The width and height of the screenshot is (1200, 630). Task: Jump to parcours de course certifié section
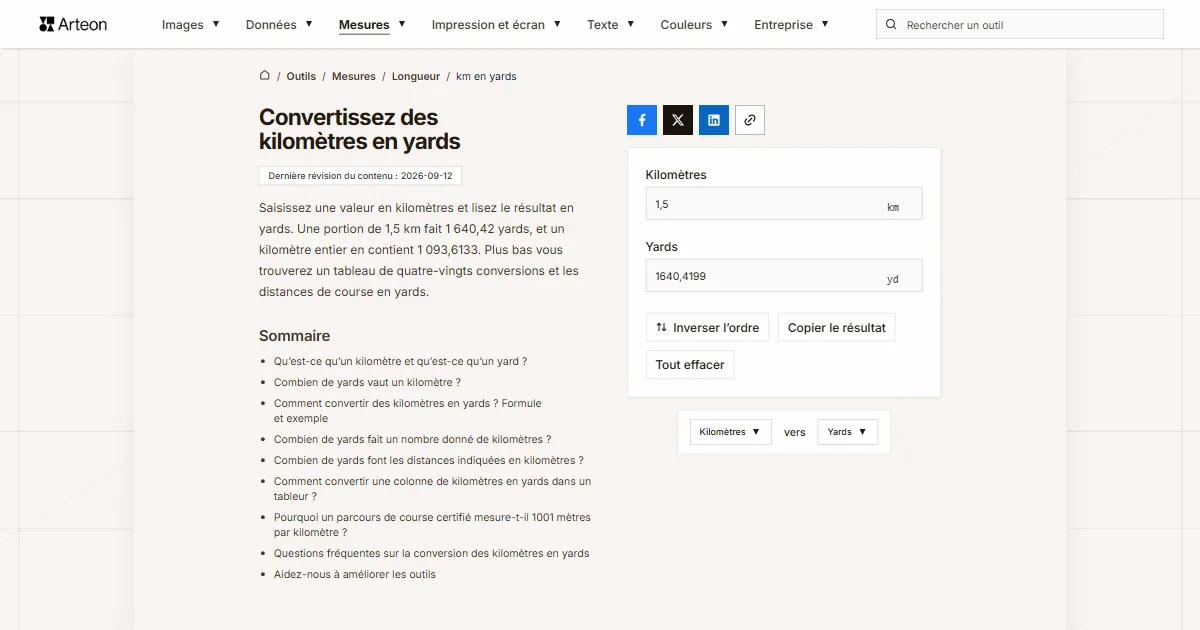coord(432,525)
